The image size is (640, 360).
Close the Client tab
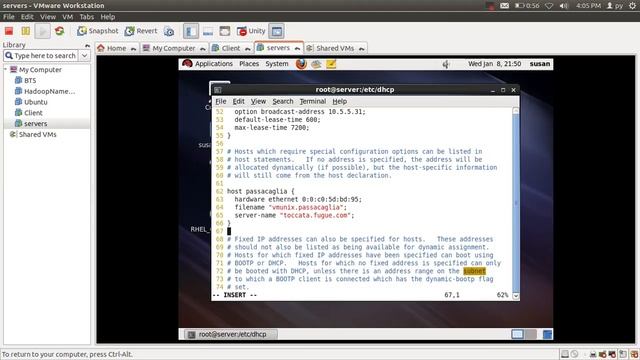tap(248, 49)
